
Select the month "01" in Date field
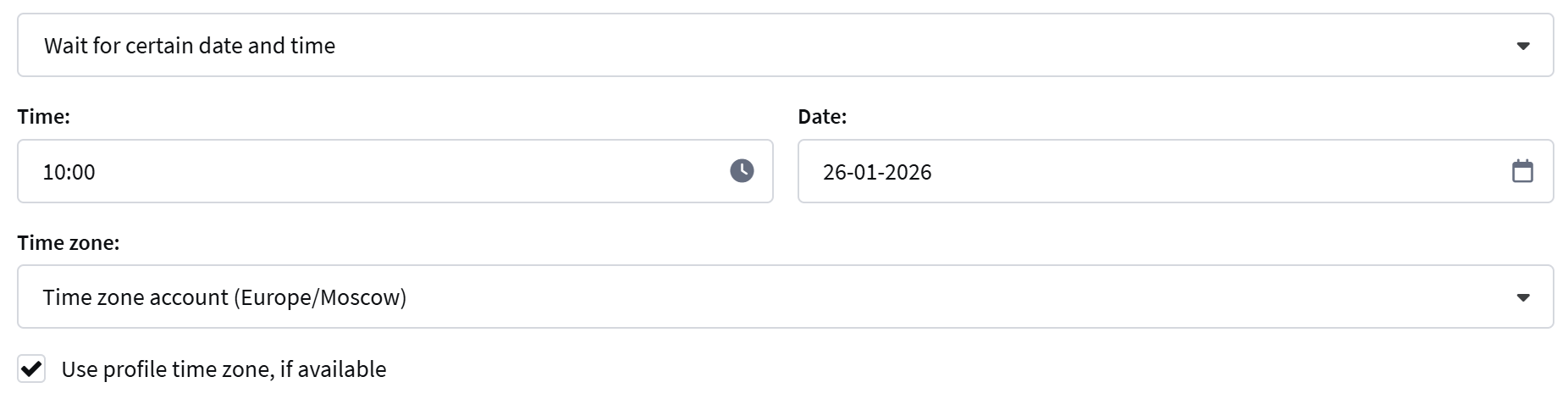click(864, 172)
